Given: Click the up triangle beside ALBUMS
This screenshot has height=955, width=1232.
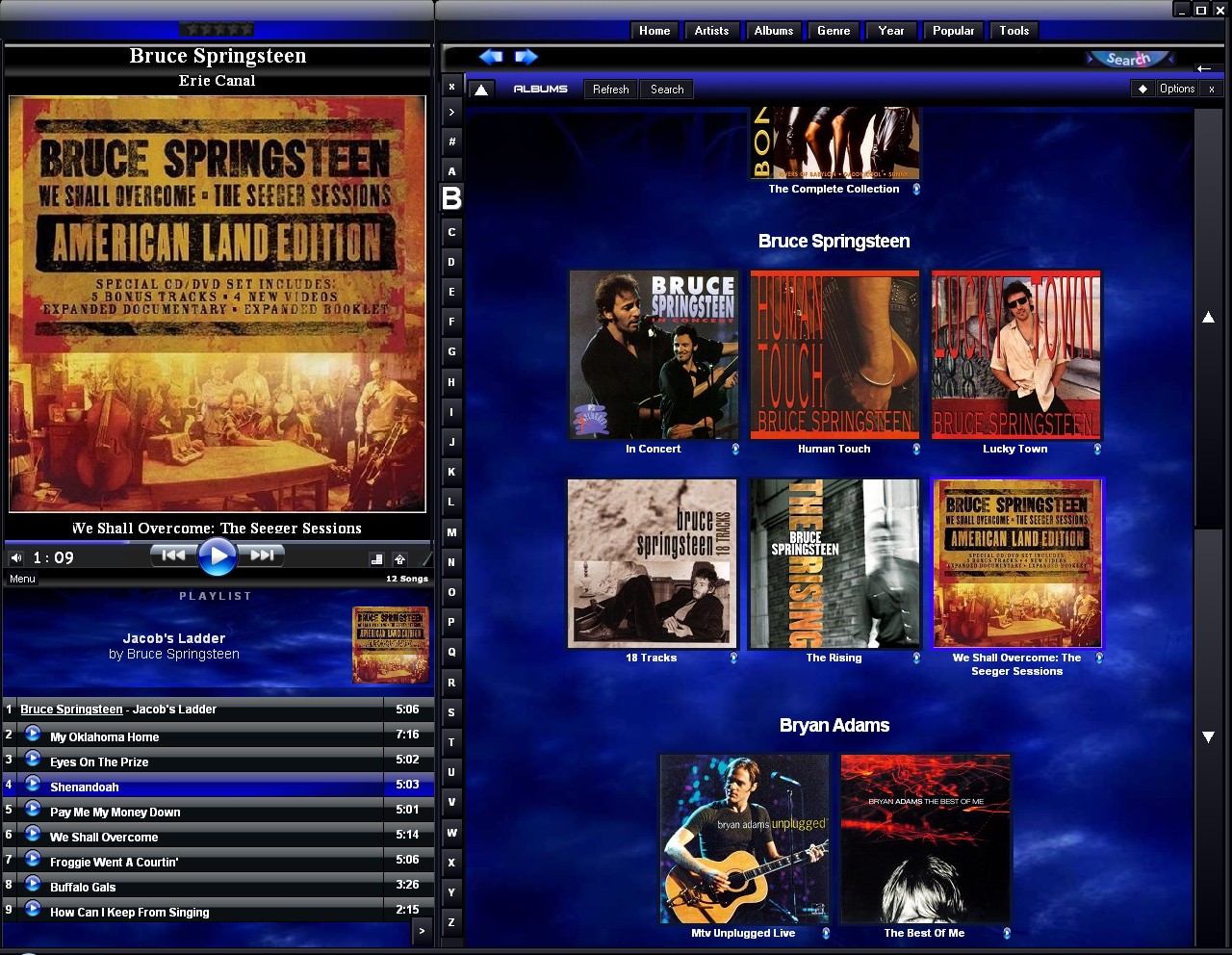Looking at the screenshot, I should point(481,90).
